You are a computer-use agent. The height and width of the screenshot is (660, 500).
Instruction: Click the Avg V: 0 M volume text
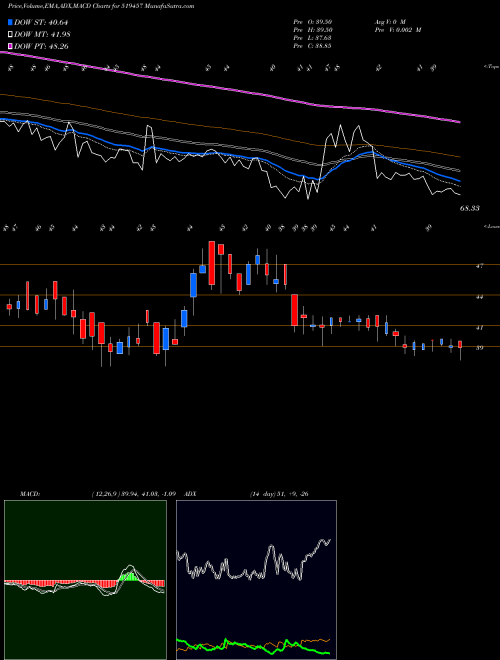(x=389, y=22)
